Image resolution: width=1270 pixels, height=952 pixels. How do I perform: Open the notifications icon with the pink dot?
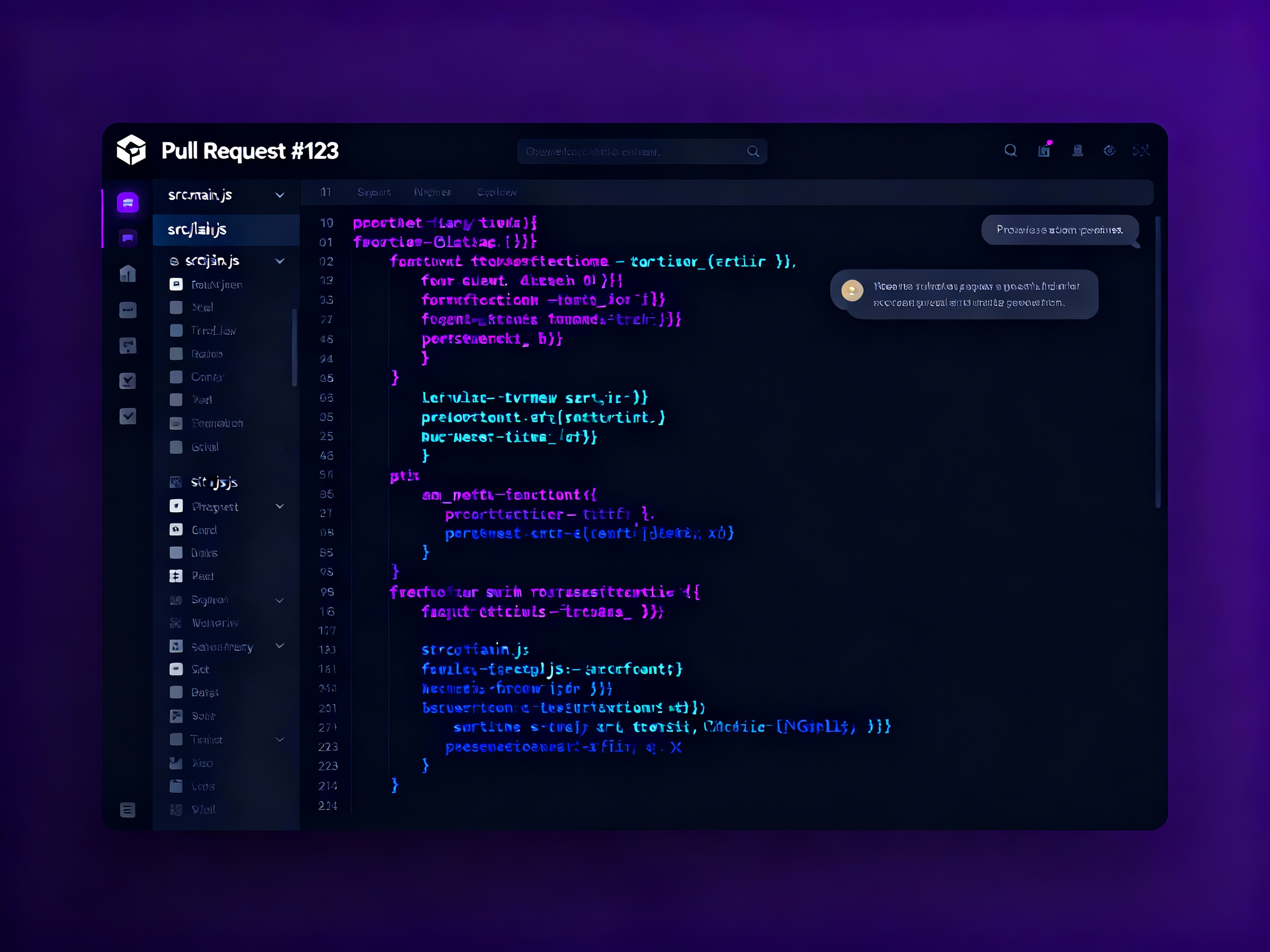pyautogui.click(x=1044, y=150)
